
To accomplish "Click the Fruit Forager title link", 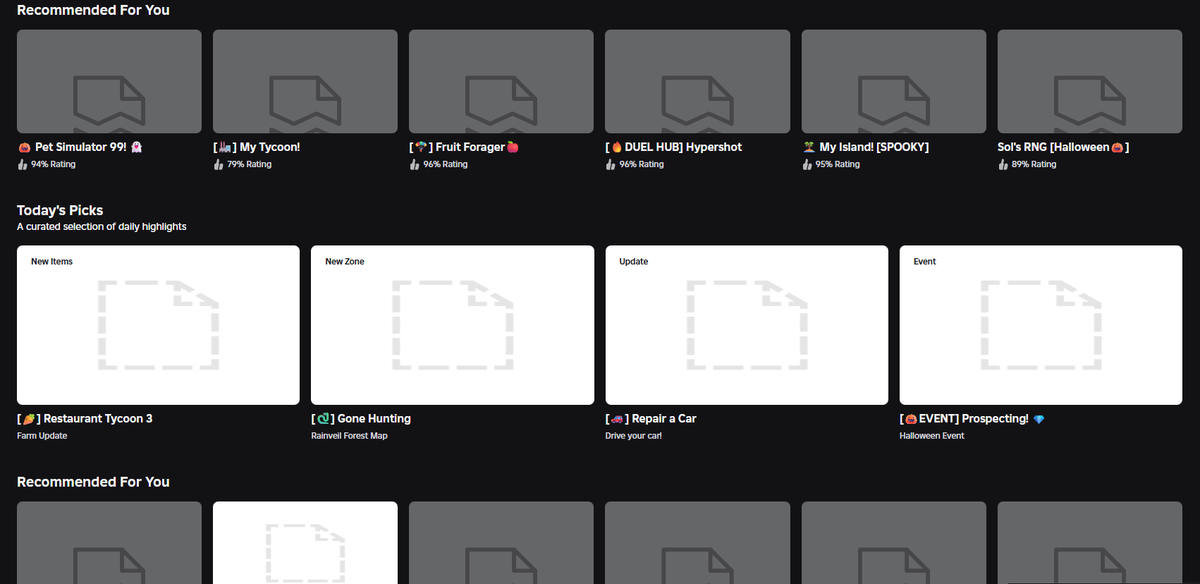I will point(464,147).
